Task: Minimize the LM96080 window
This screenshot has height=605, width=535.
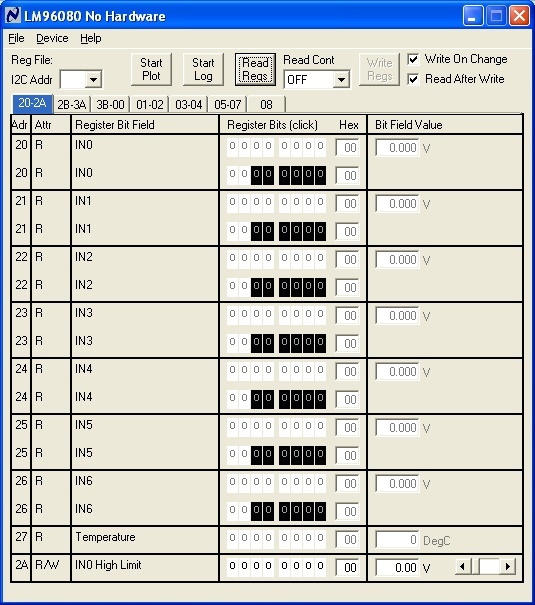Action: [473, 16]
